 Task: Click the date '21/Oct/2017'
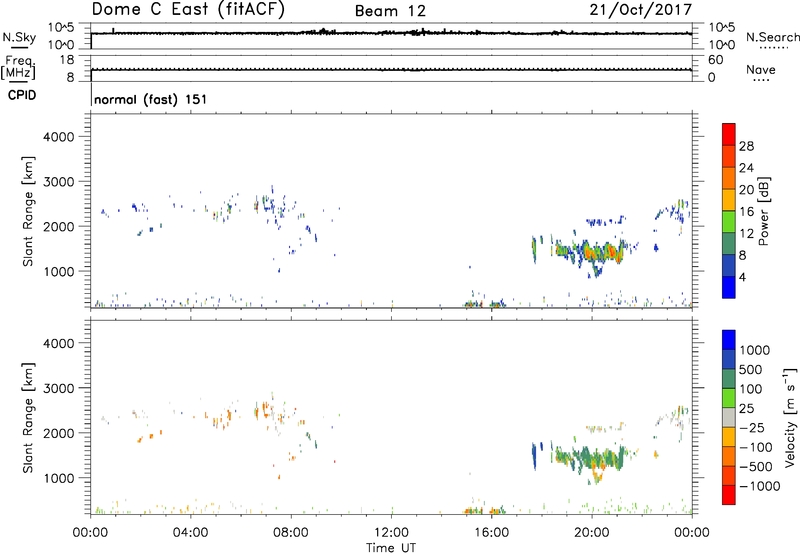tap(641, 10)
